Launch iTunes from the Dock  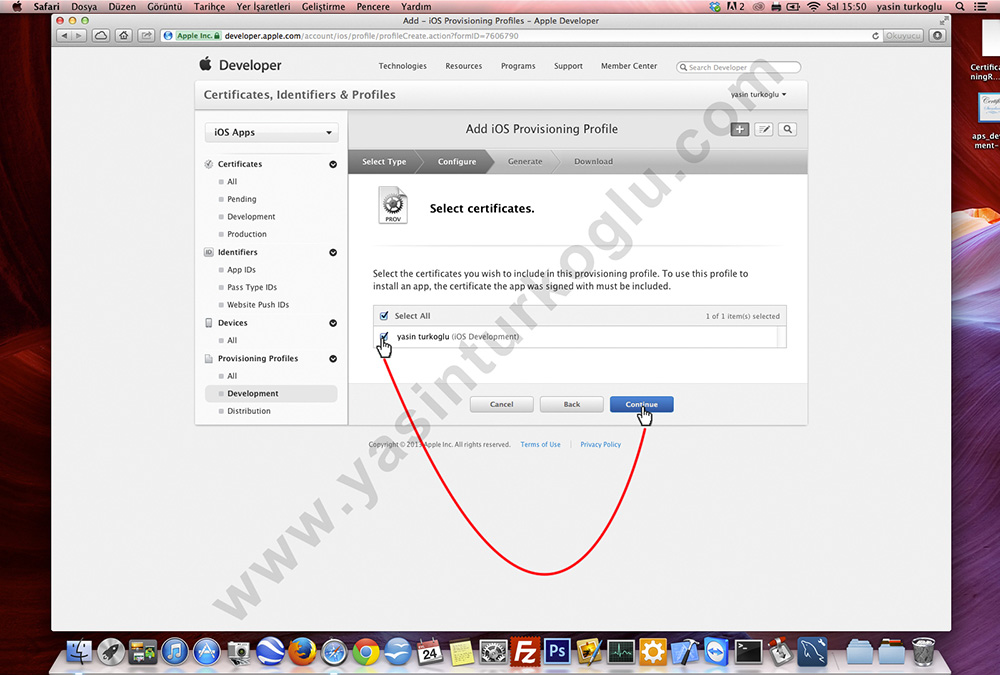(x=175, y=652)
